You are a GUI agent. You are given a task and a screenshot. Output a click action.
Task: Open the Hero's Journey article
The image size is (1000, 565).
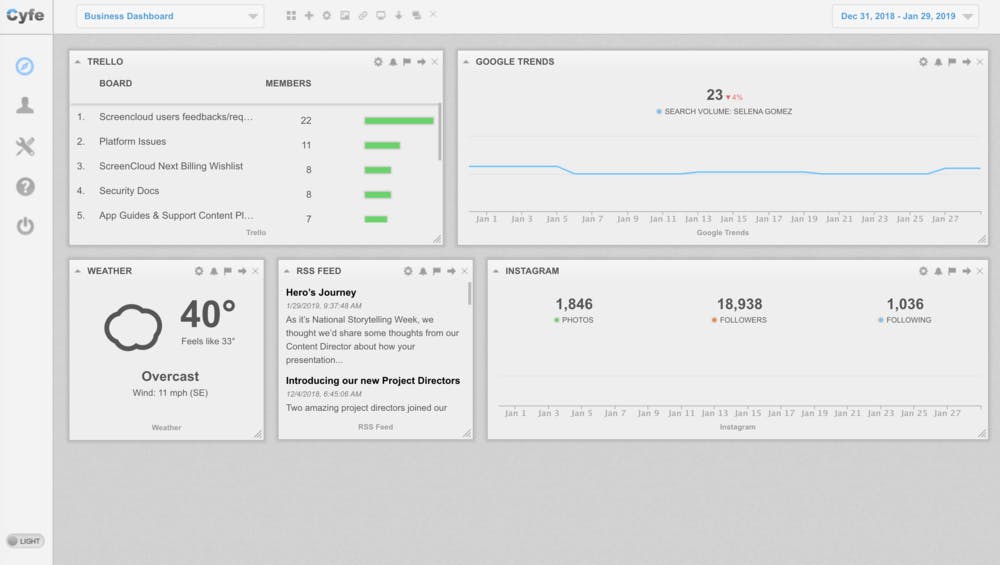coord(321,292)
